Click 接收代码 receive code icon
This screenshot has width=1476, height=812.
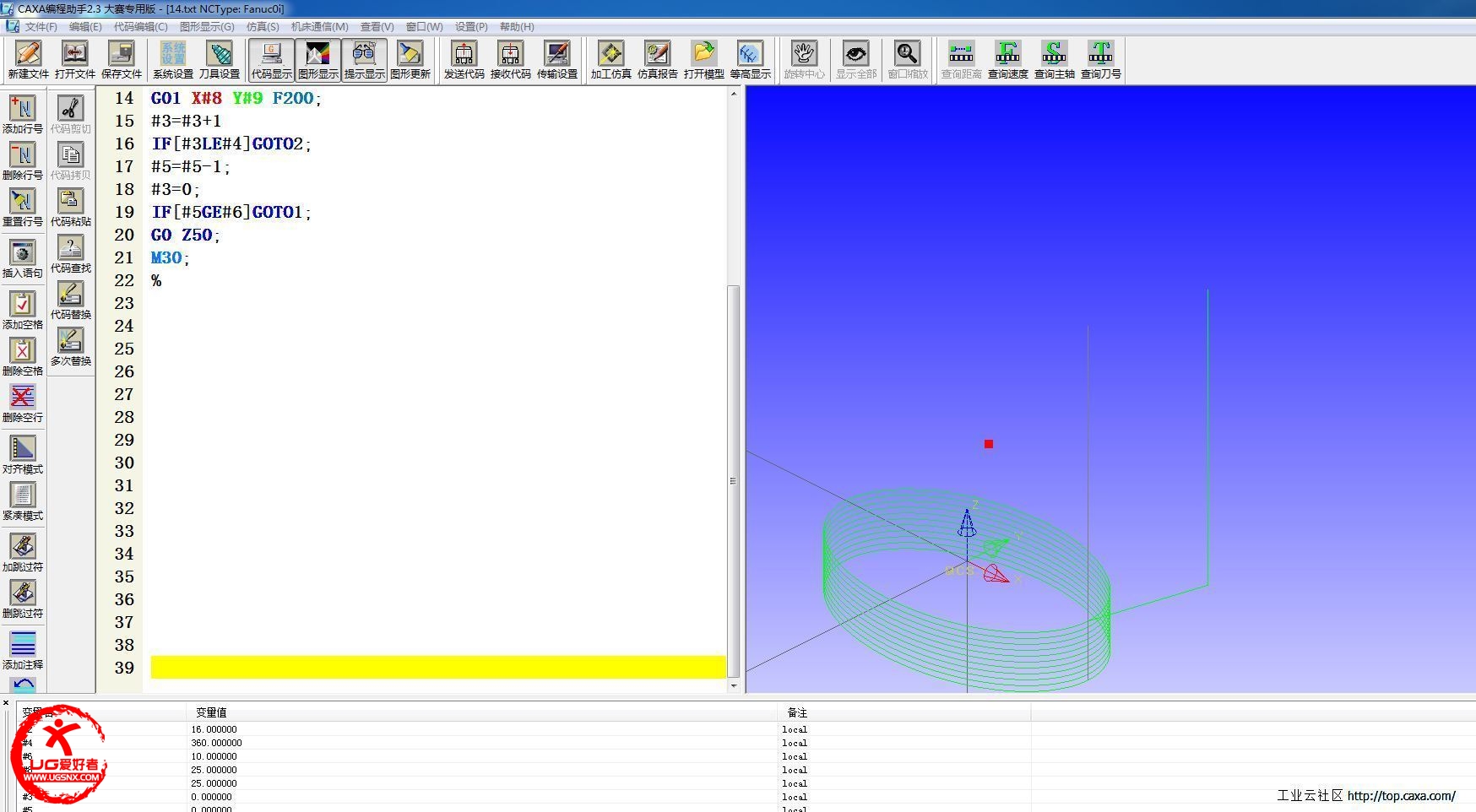pos(510,60)
